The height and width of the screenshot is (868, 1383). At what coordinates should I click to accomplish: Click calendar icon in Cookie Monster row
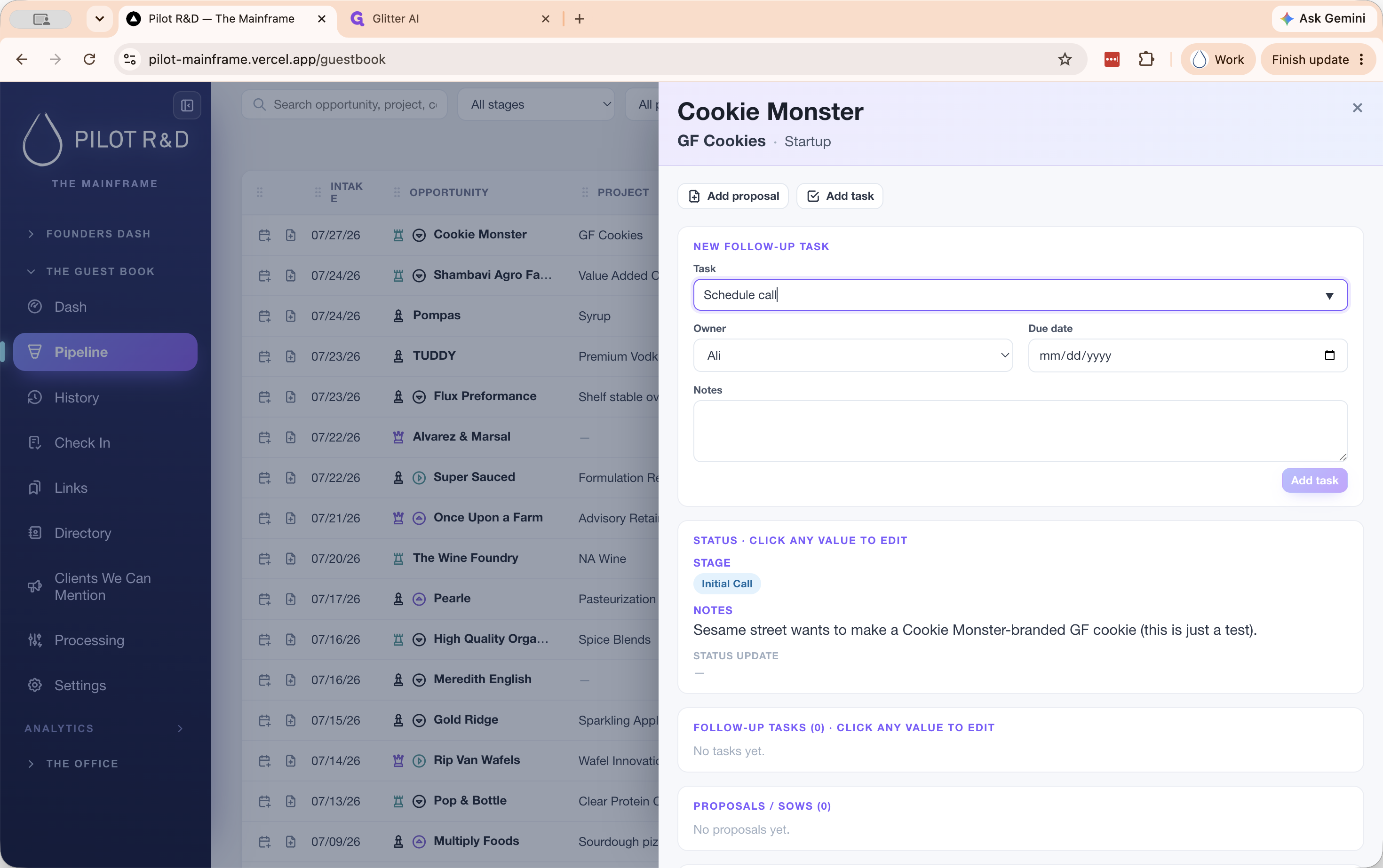264,236
